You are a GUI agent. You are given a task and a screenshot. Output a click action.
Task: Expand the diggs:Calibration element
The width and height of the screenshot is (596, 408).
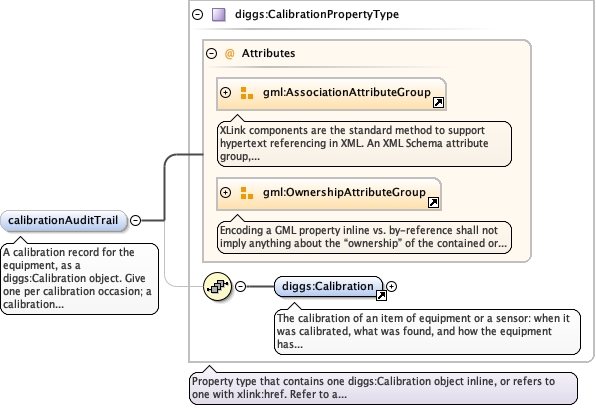pos(392,286)
